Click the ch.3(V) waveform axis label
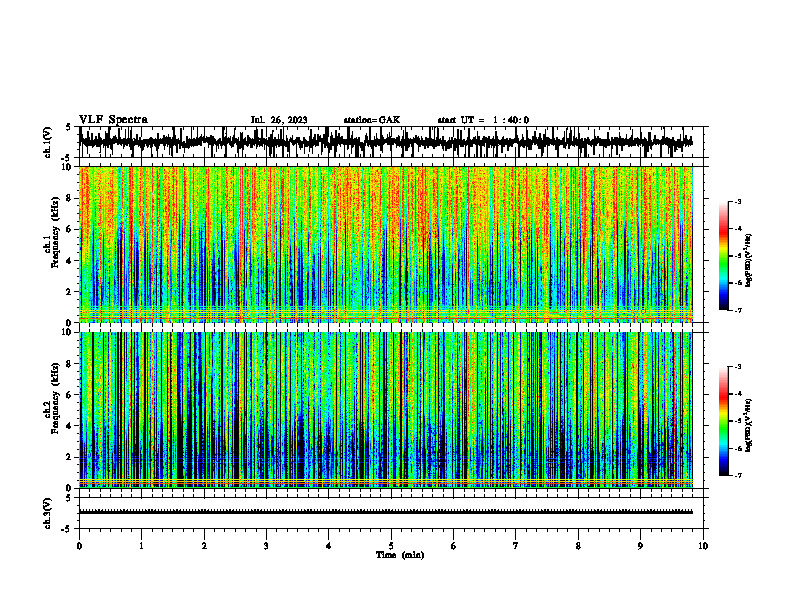Image resolution: width=792 pixels, height=612 pixels. coord(48,513)
